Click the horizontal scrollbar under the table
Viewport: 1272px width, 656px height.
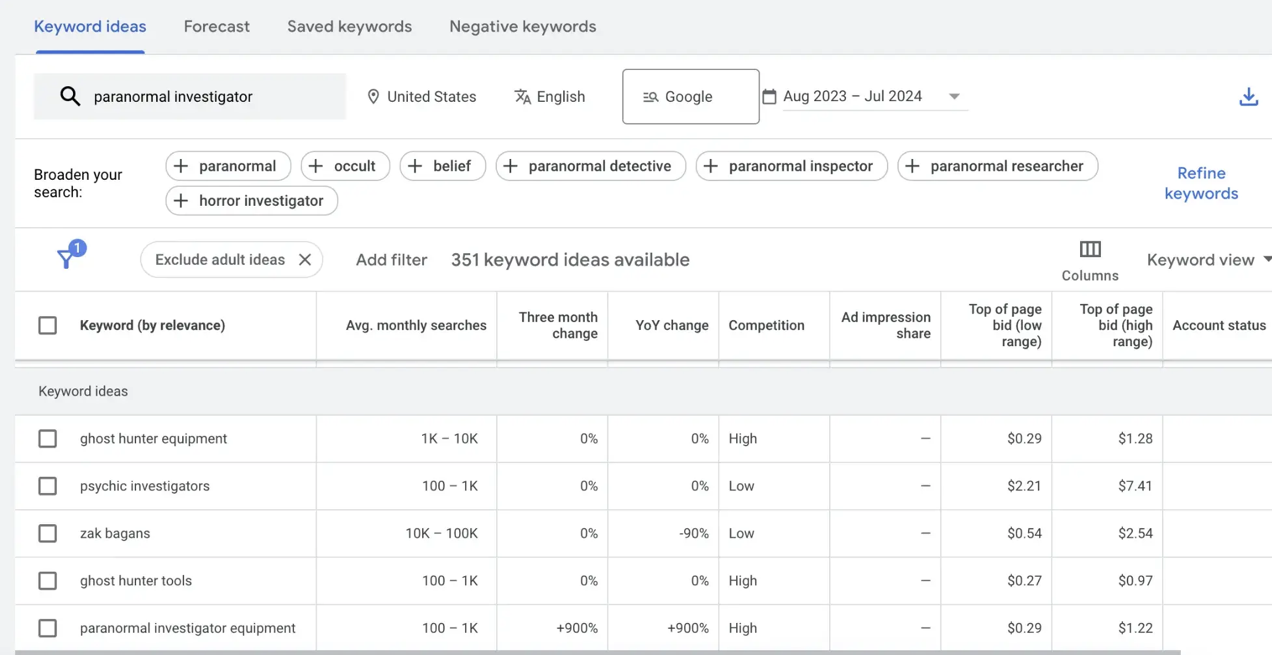tap(598, 653)
